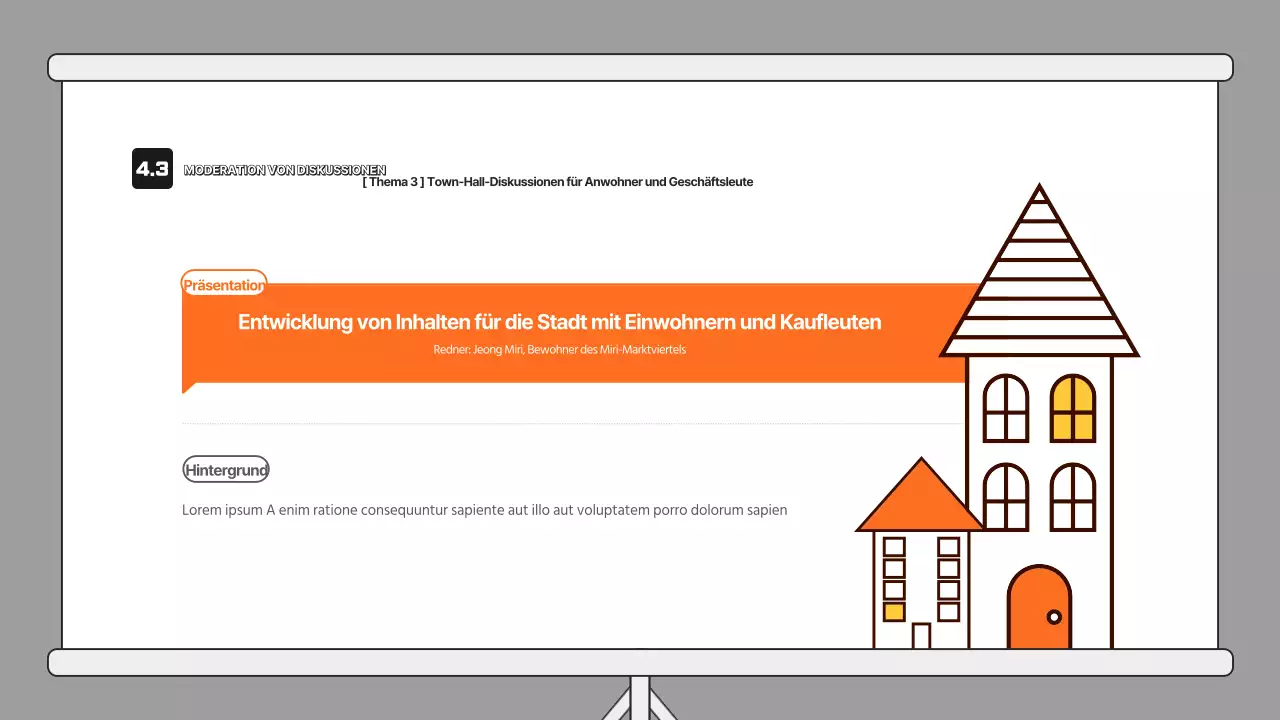Viewport: 1280px width, 720px height.
Task: Select the title "Entwicklung von Inhalten für die Stadt"
Action: (x=559, y=322)
